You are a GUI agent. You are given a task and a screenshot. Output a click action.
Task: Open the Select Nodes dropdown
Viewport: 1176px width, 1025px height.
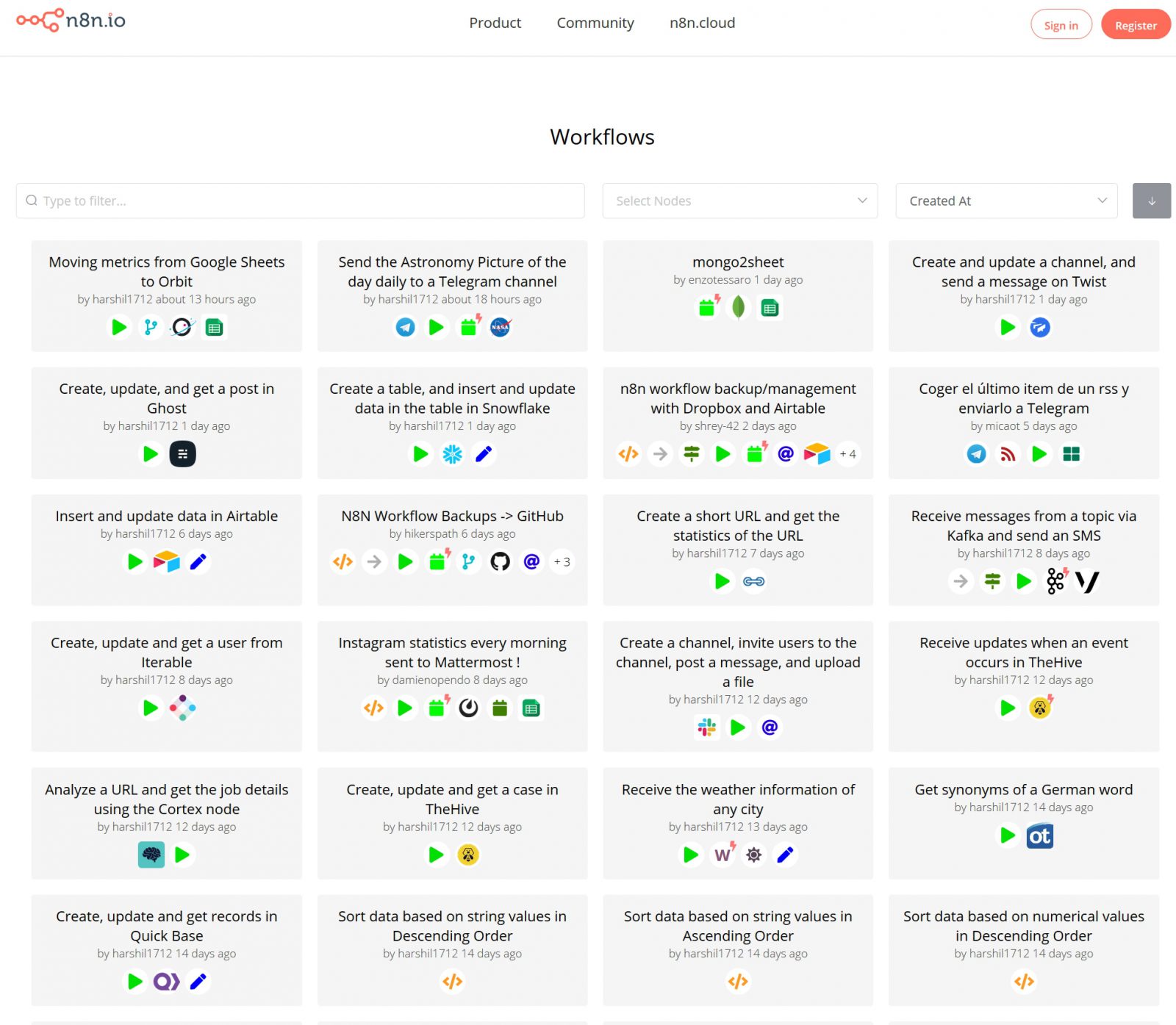[x=739, y=201]
